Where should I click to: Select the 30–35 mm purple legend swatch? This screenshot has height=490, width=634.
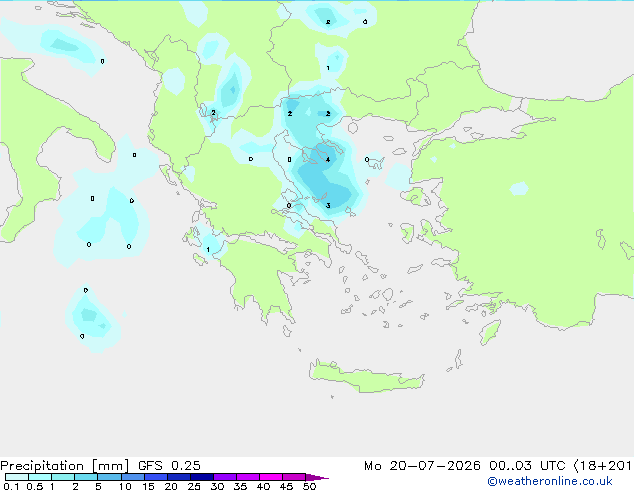(225, 477)
